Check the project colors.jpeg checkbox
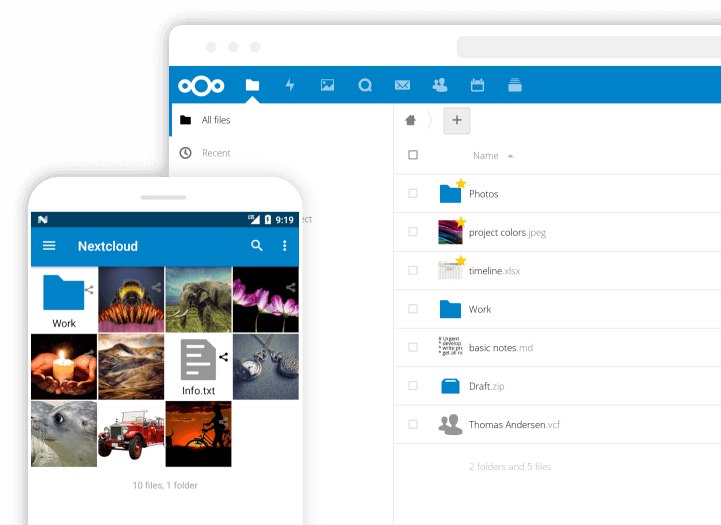The height and width of the screenshot is (525, 721). point(413,232)
